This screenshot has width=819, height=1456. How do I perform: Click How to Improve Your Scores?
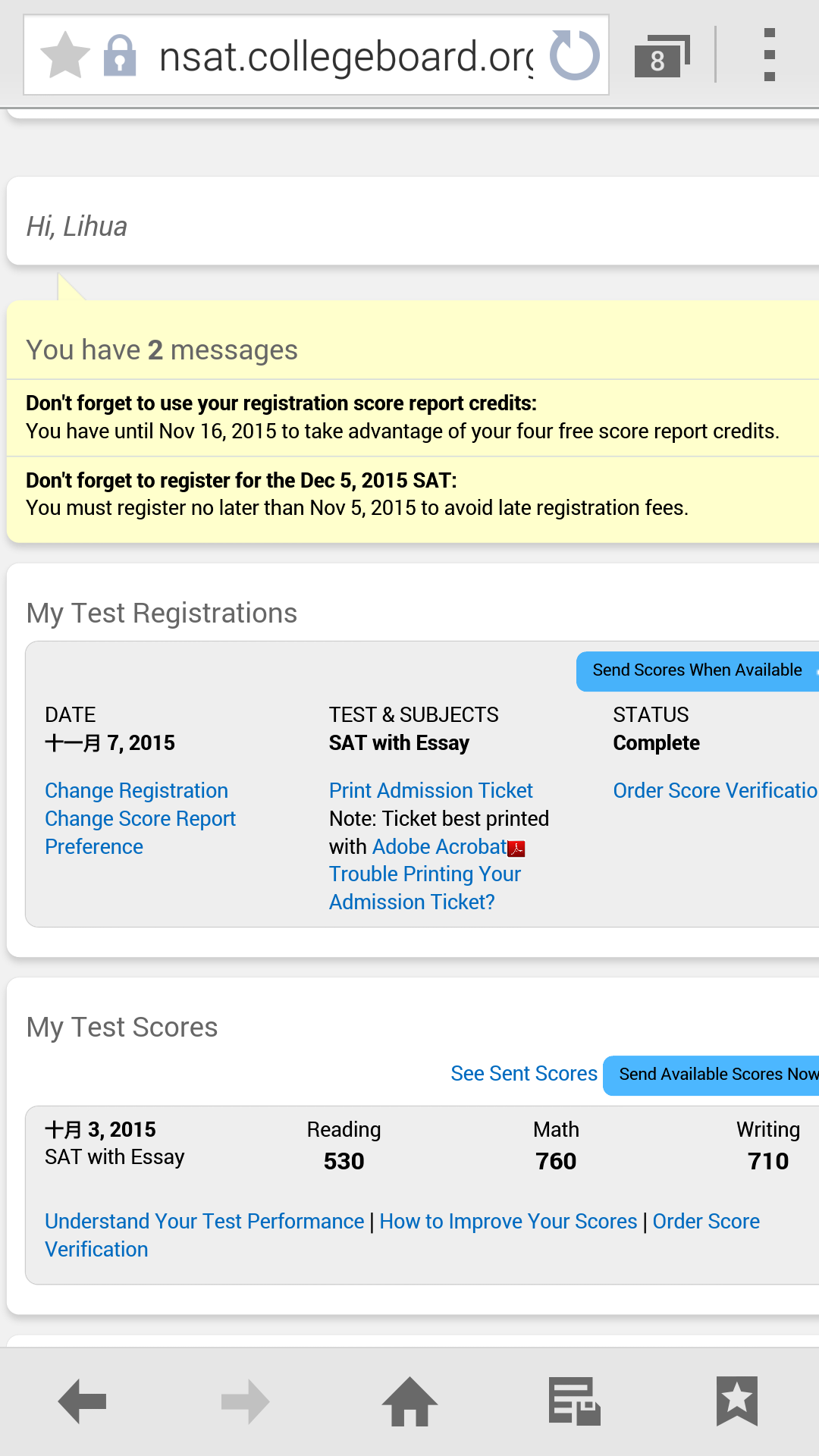(x=508, y=1222)
